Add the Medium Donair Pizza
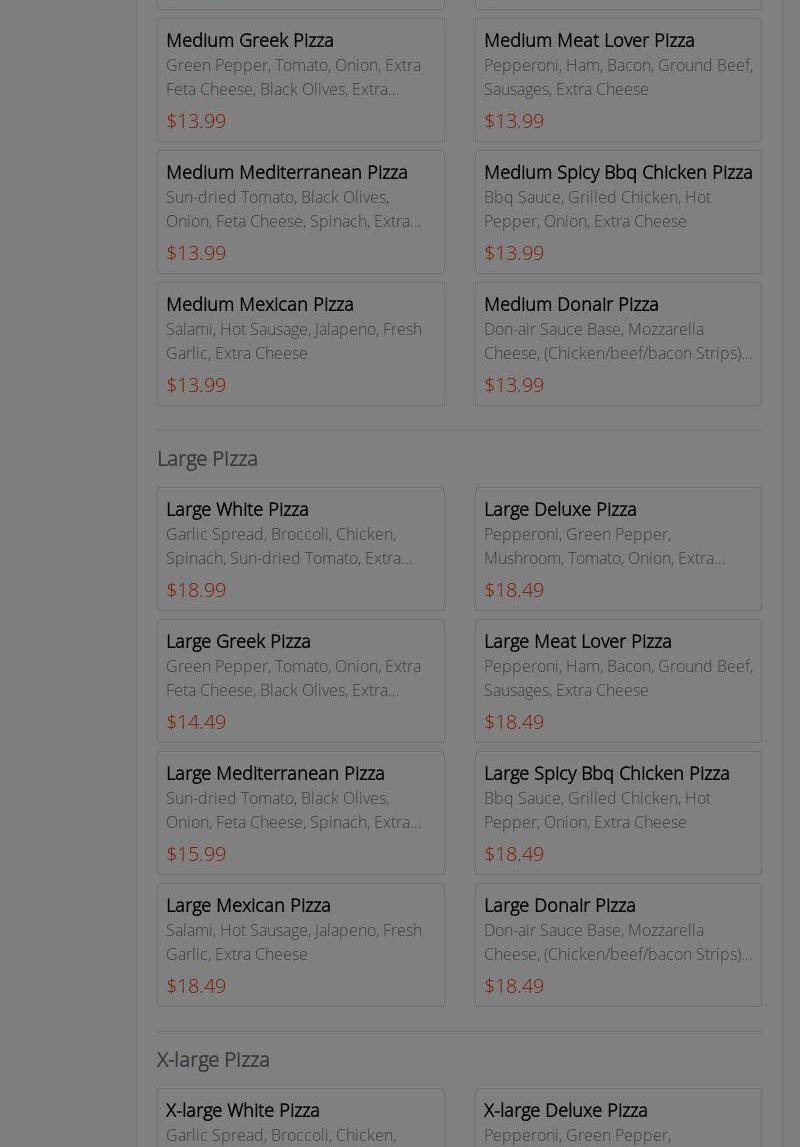Viewport: 800px width, 1147px height. point(618,343)
